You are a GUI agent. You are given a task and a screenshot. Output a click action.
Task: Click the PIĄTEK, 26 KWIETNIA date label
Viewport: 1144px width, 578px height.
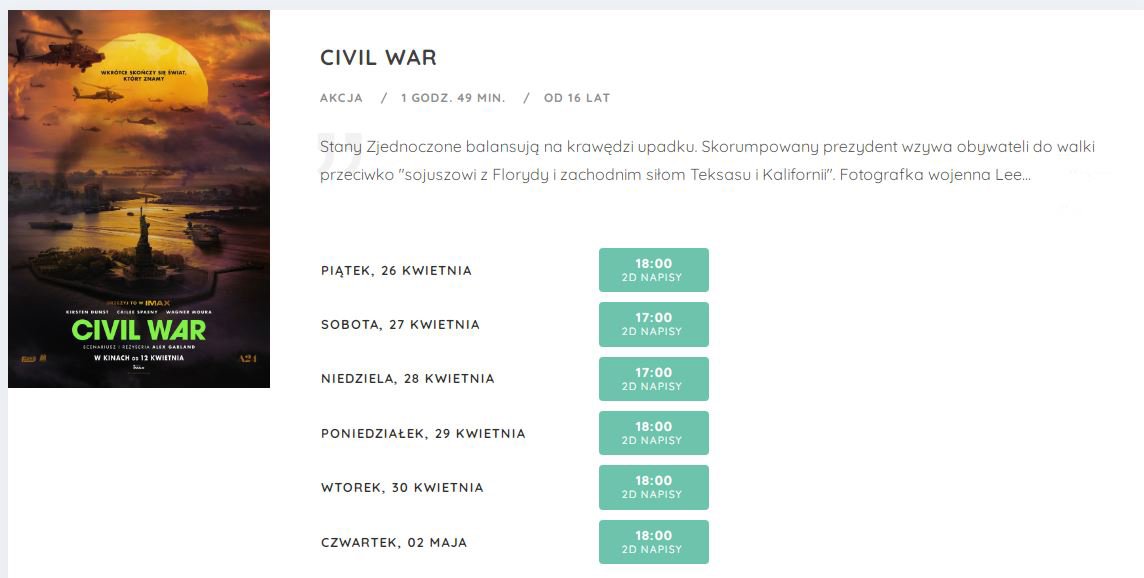click(396, 271)
